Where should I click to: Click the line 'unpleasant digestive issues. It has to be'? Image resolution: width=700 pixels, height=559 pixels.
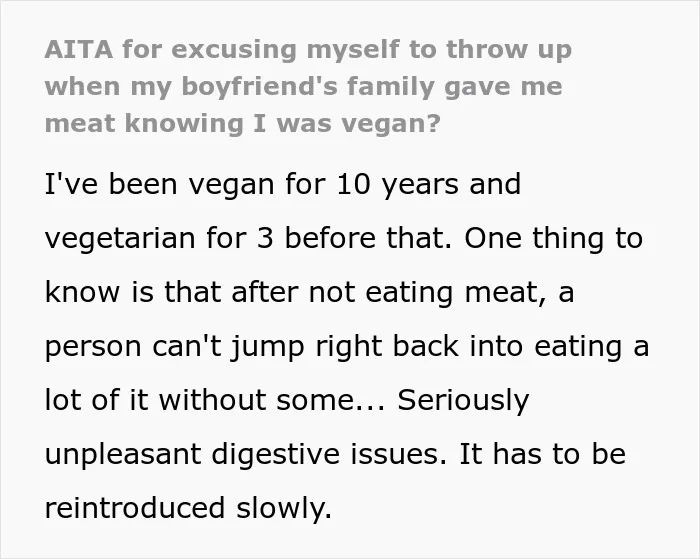335,454
